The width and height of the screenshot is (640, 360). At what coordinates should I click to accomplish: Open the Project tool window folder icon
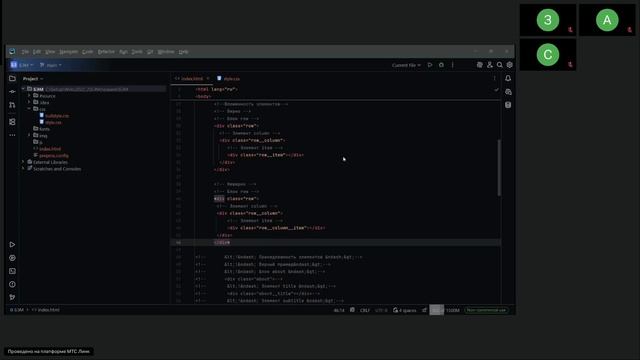point(12,78)
